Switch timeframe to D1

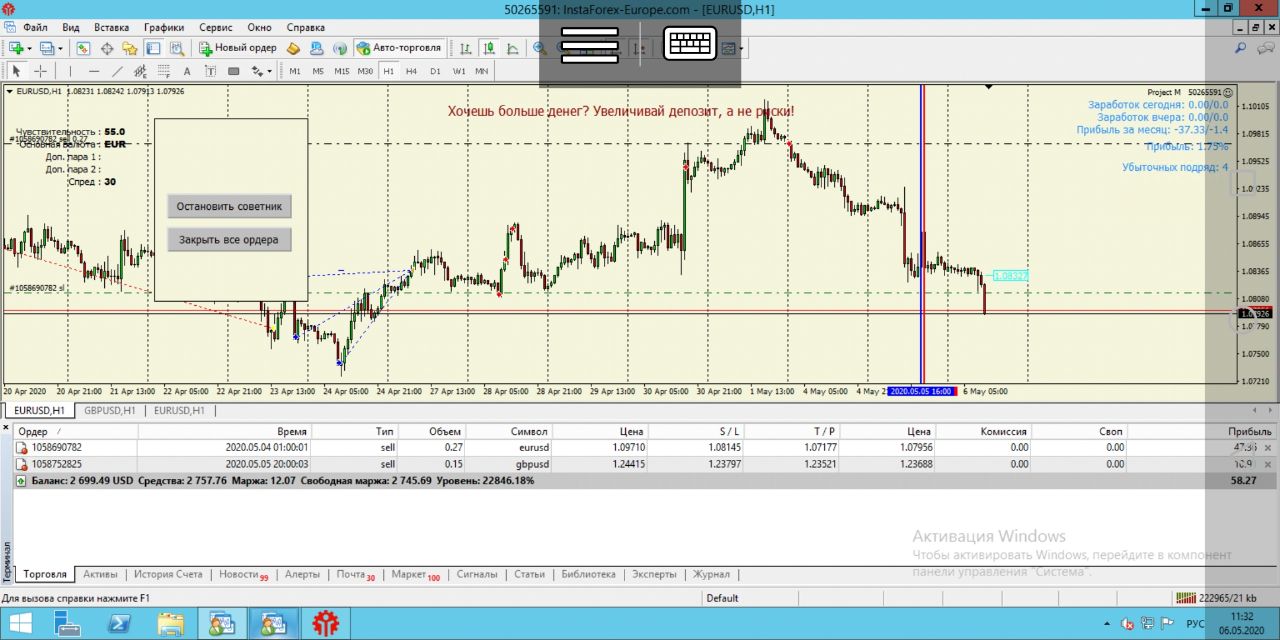click(x=435, y=71)
